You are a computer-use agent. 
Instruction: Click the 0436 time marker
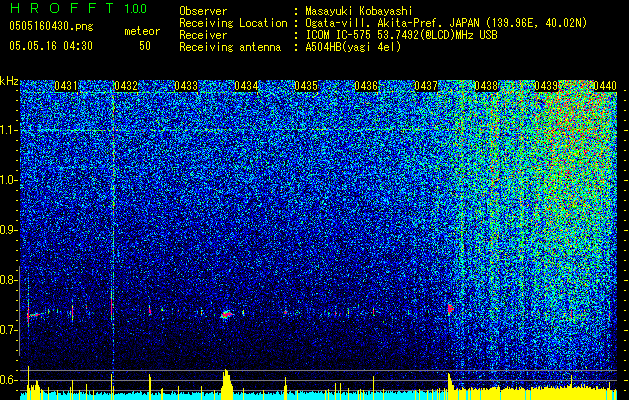(x=366, y=86)
